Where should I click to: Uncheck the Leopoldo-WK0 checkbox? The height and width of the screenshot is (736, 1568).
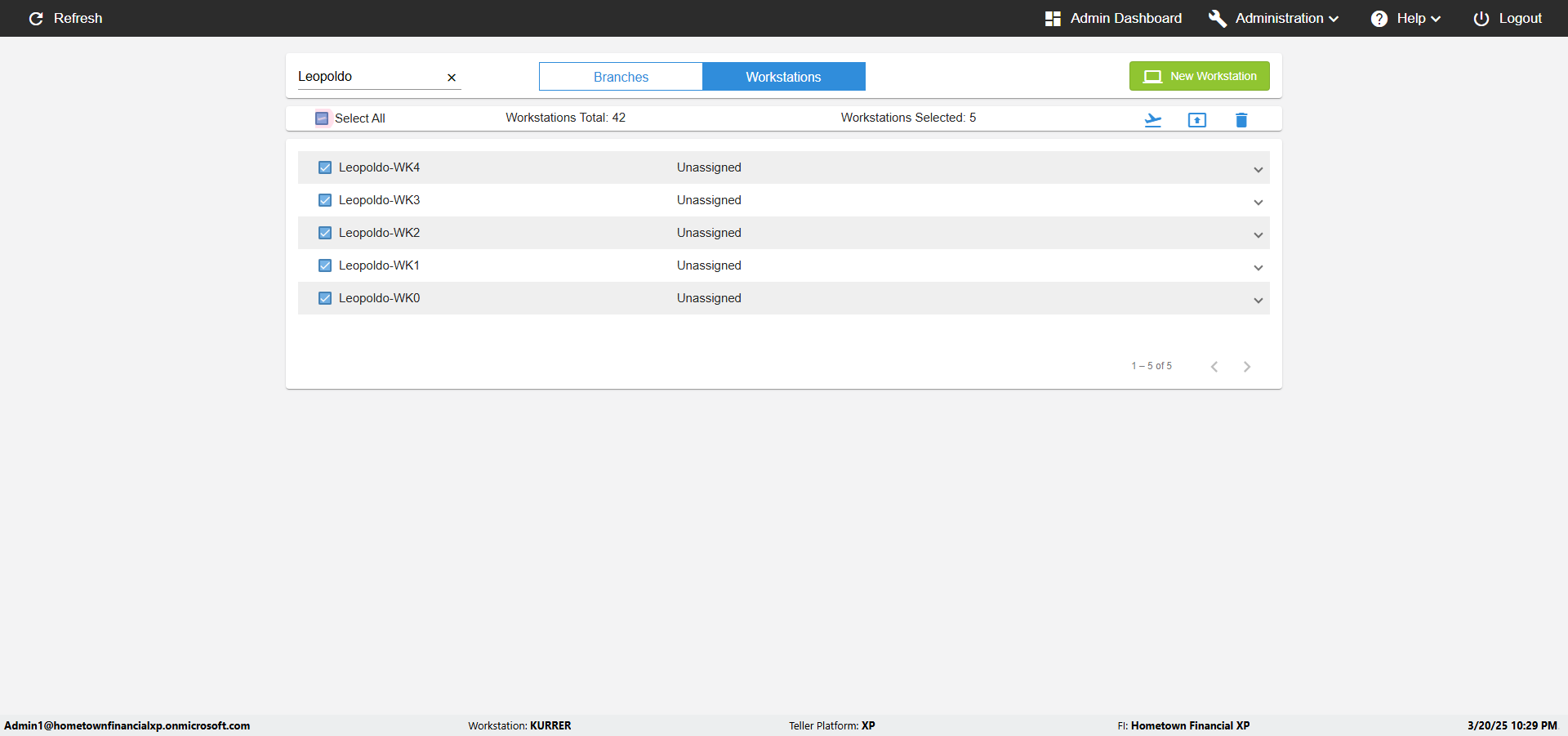click(325, 298)
